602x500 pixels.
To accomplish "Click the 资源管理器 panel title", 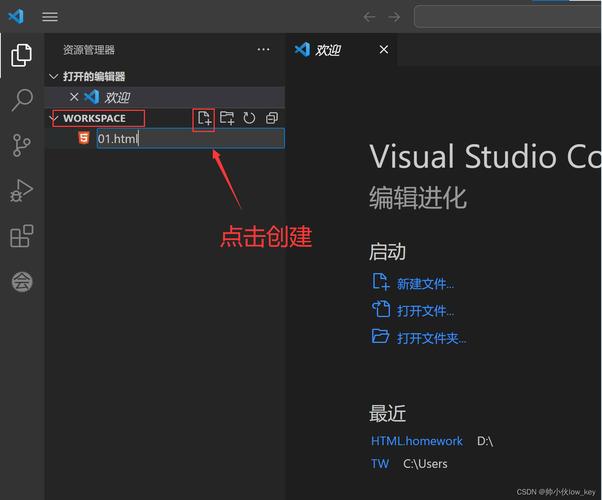I will coord(89,50).
